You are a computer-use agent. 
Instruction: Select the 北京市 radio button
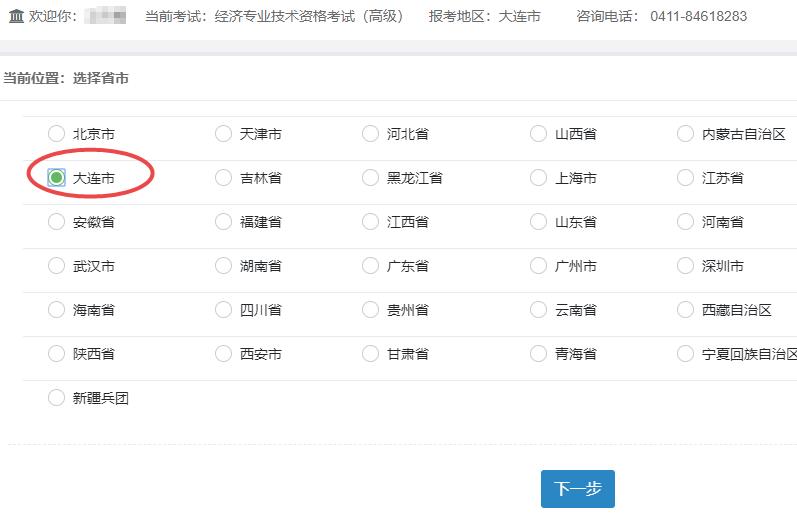(56, 134)
